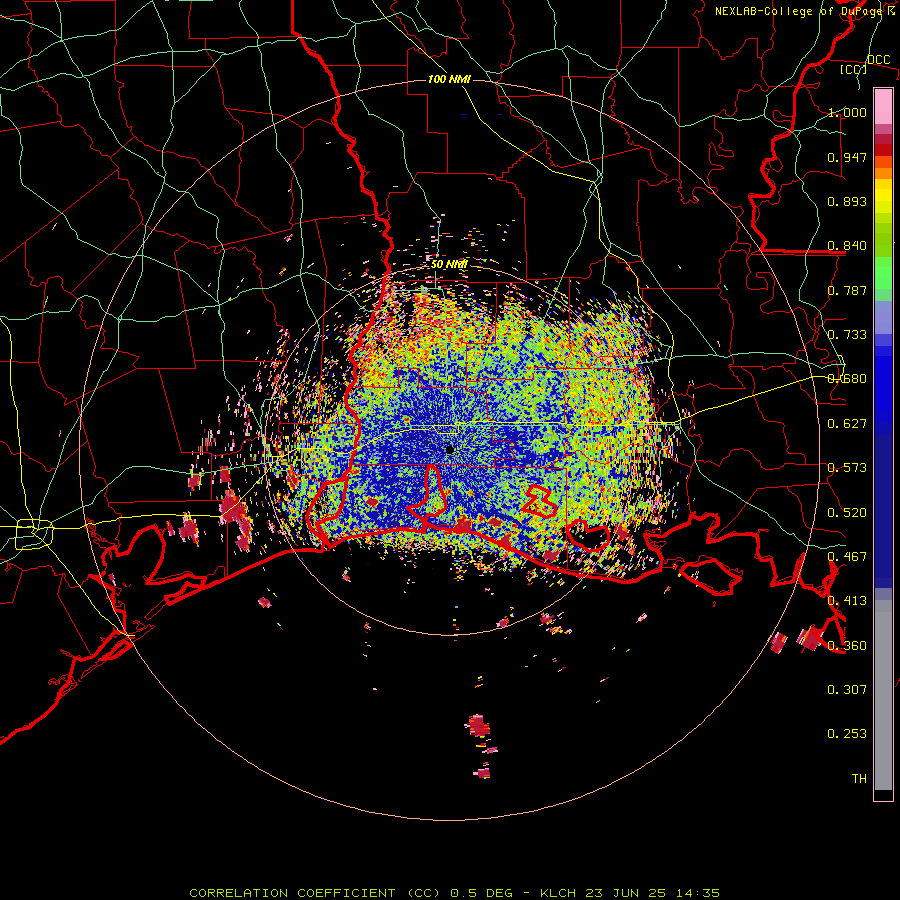Select the 0.680 value on the color scale
The height and width of the screenshot is (900, 900).
(x=847, y=379)
